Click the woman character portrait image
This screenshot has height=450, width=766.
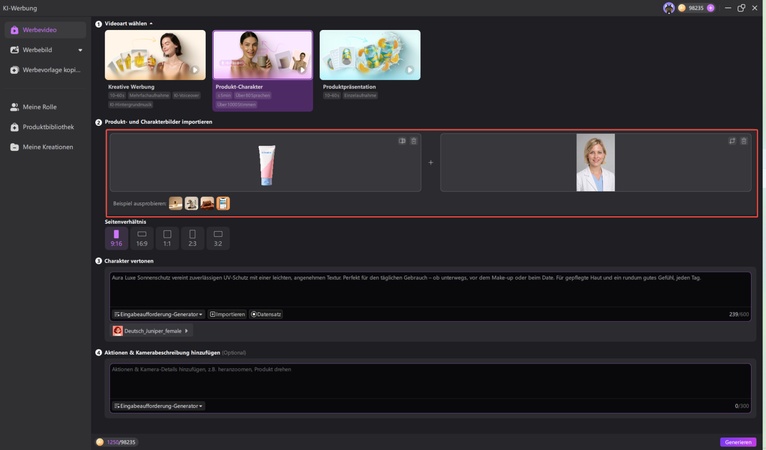pos(596,163)
